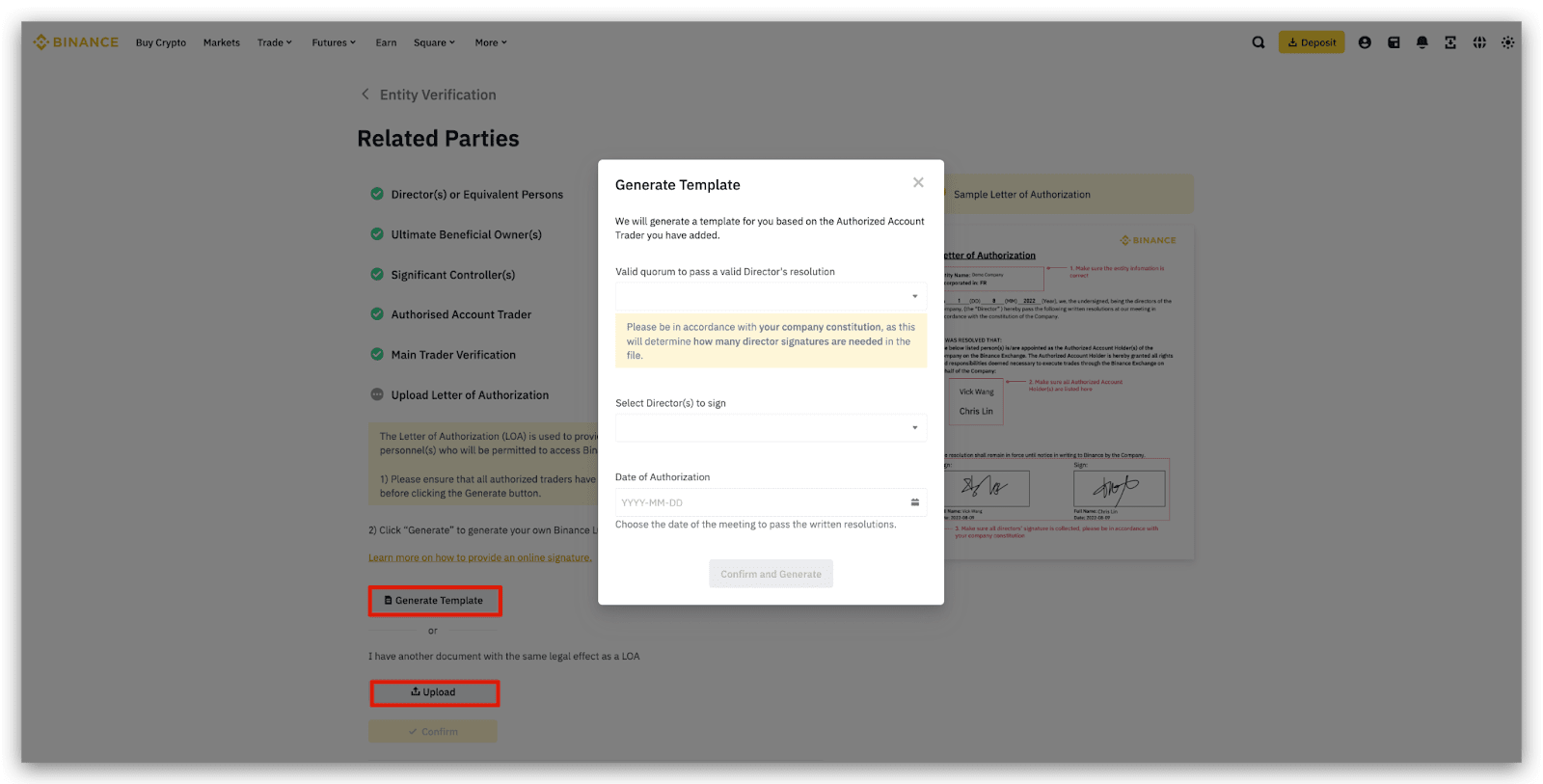Close the Generate Template dialog

click(918, 182)
